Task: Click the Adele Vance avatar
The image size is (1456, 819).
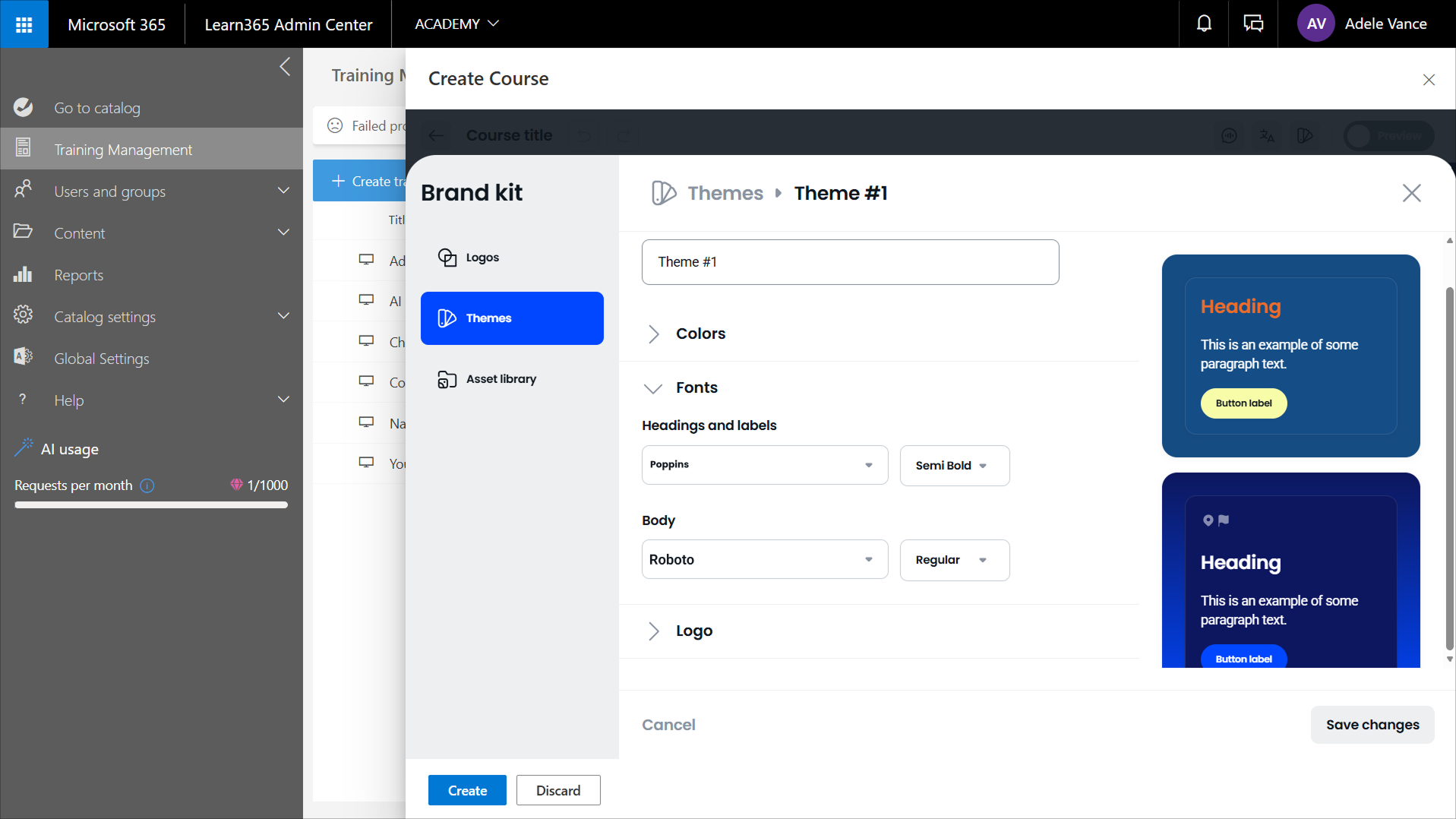Action: click(x=1315, y=24)
